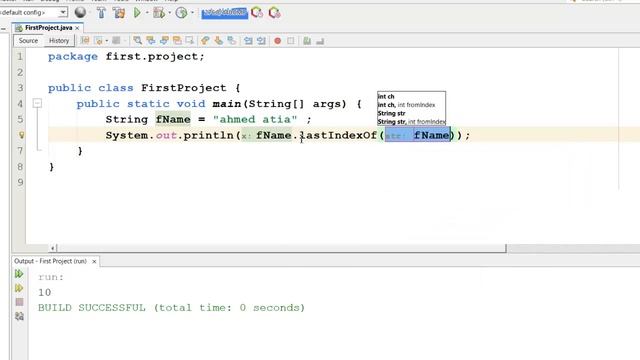
Task: Click the output value '10'
Action: tap(44, 292)
